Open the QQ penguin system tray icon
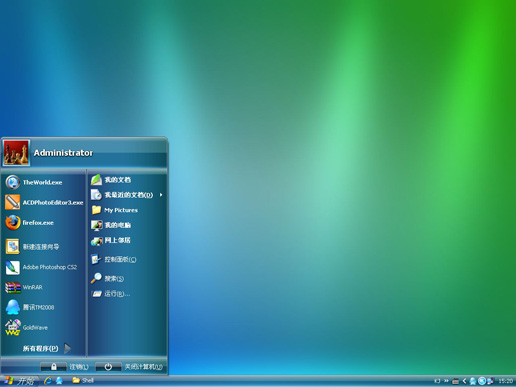The width and height of the screenshot is (516, 387). 473,381
